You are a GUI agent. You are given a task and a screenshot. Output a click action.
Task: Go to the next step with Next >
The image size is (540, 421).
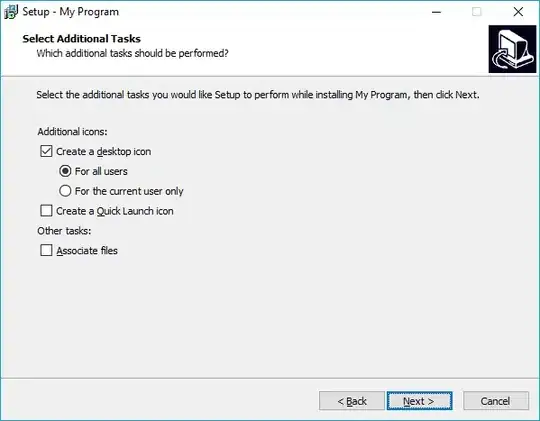tap(419, 401)
